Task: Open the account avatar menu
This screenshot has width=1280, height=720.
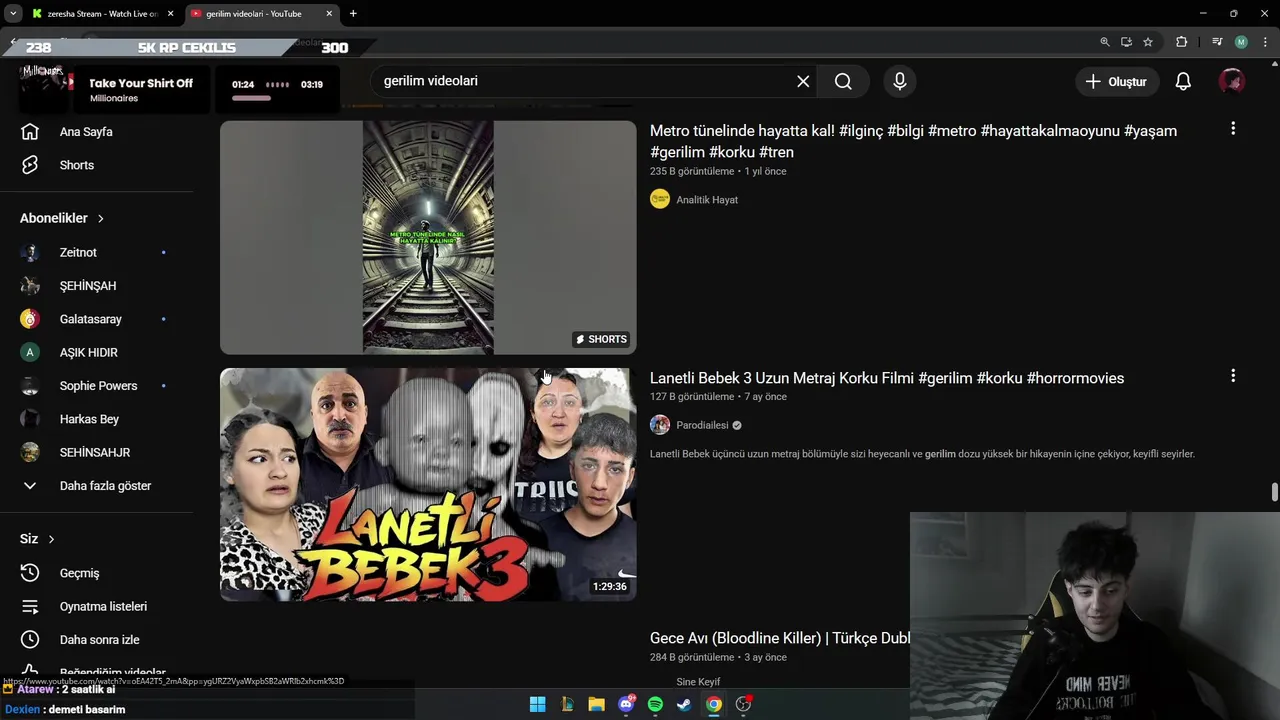Action: (1232, 81)
